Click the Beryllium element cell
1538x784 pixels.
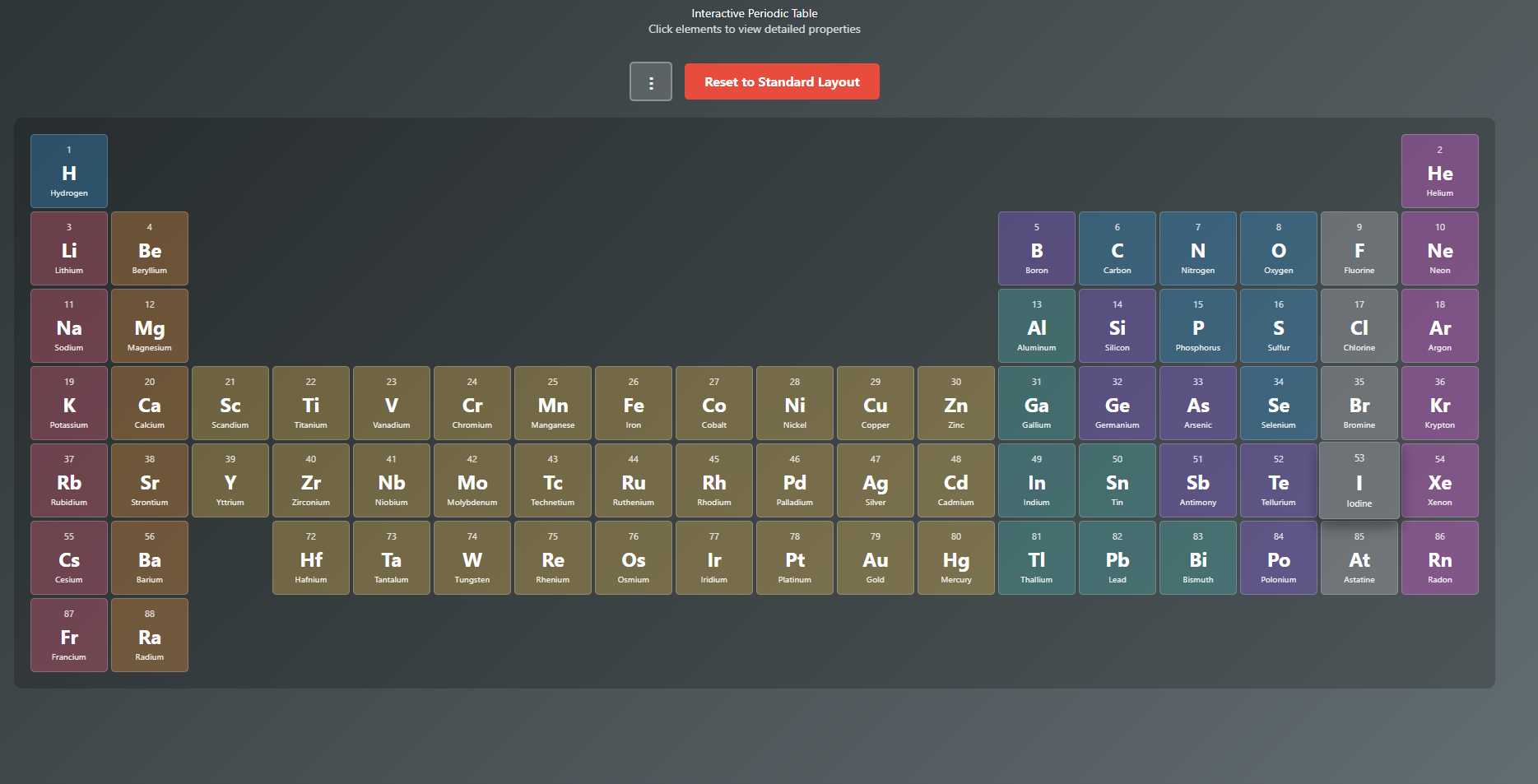(150, 248)
